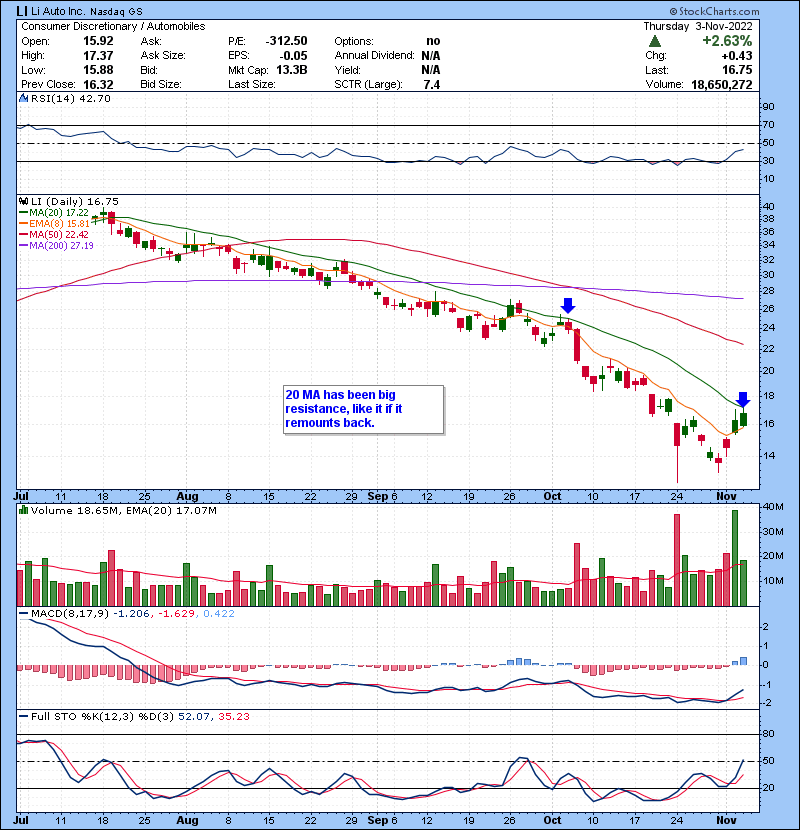Click the StockCharts.com copyright text

click(714, 11)
